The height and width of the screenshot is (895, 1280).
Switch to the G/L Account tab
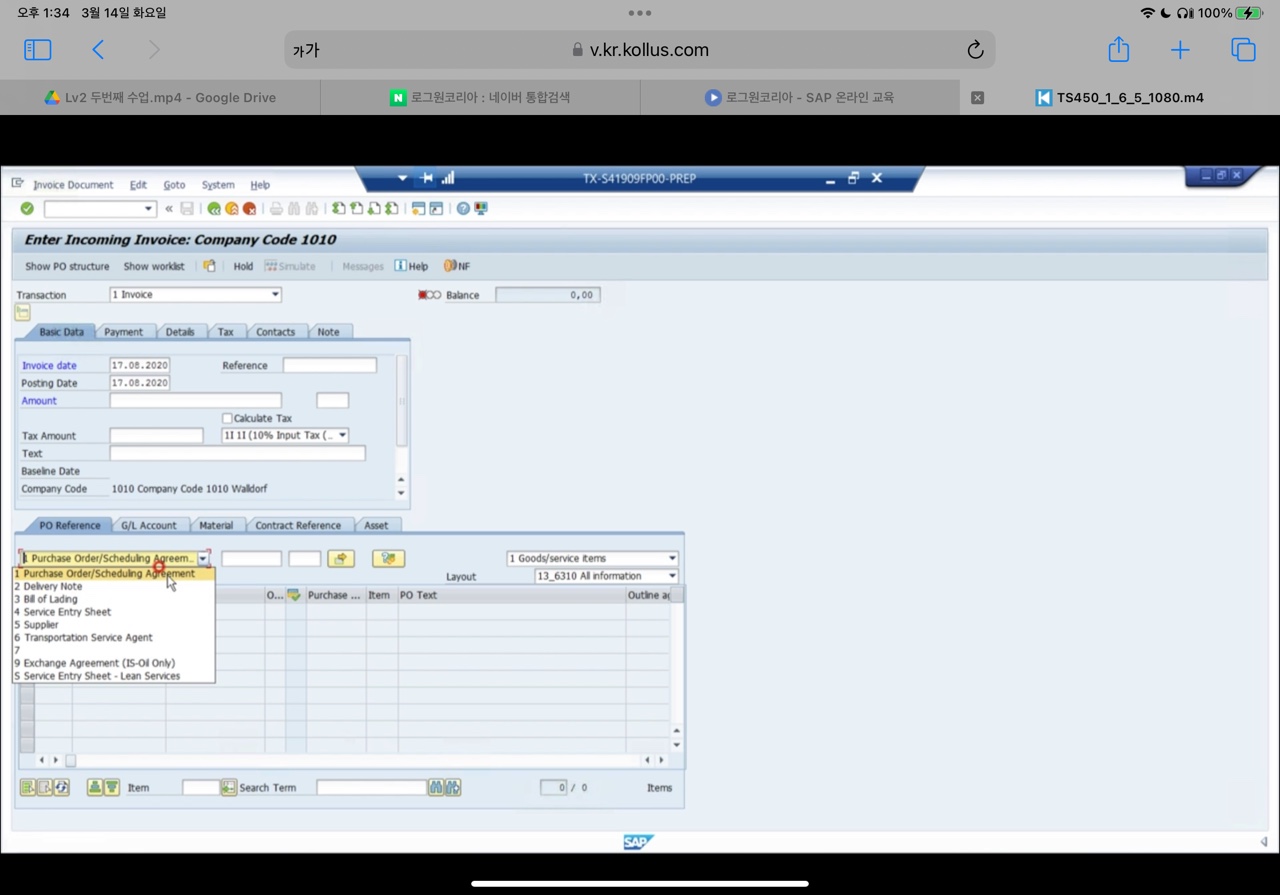[149, 525]
